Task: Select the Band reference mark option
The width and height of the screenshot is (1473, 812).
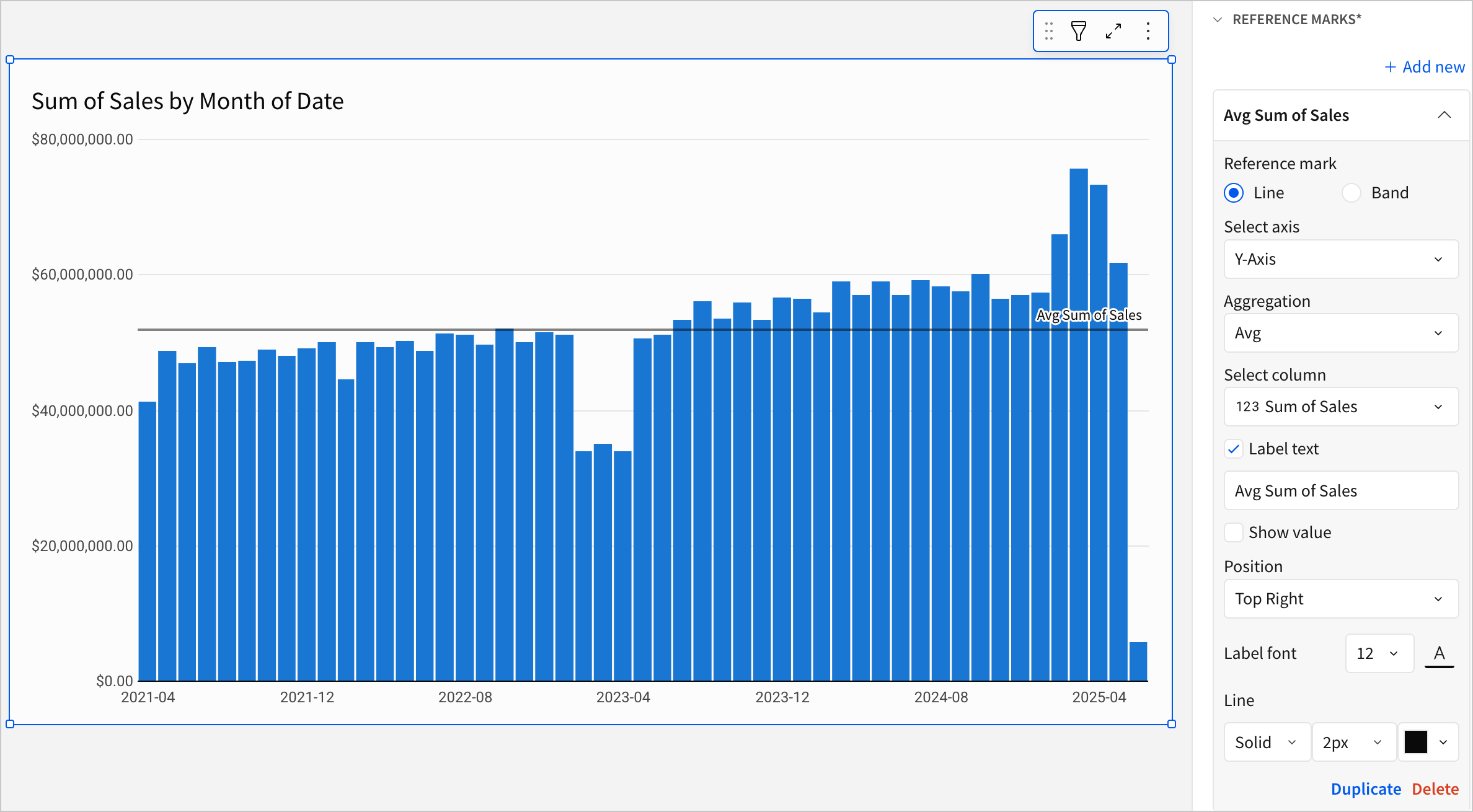Action: [1351, 193]
